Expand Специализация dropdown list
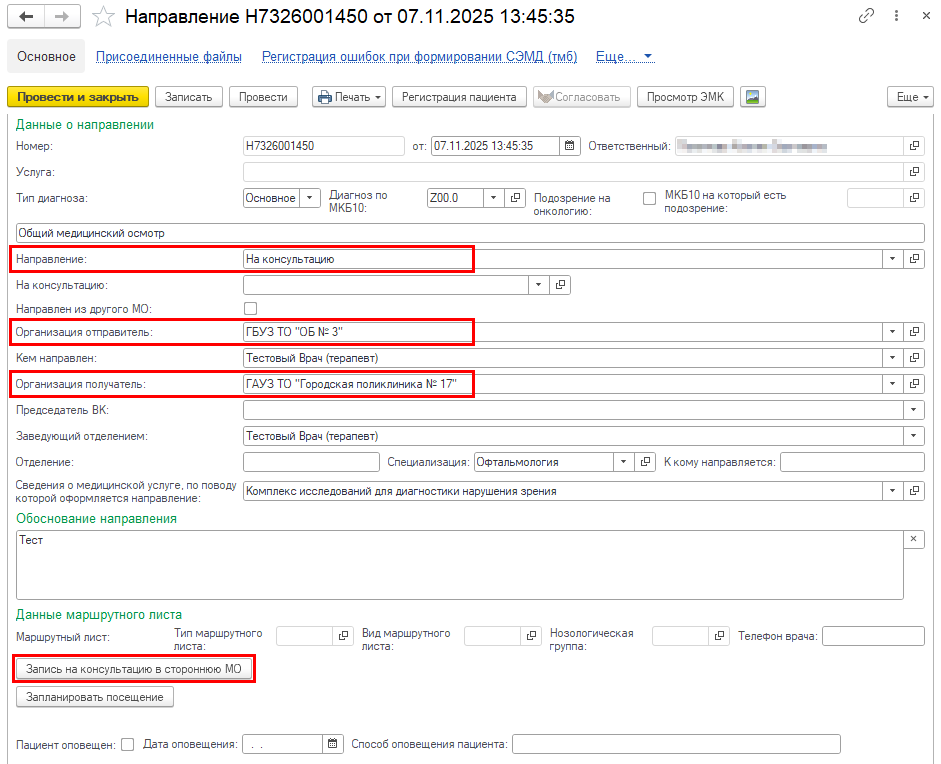941x764 pixels. point(624,462)
